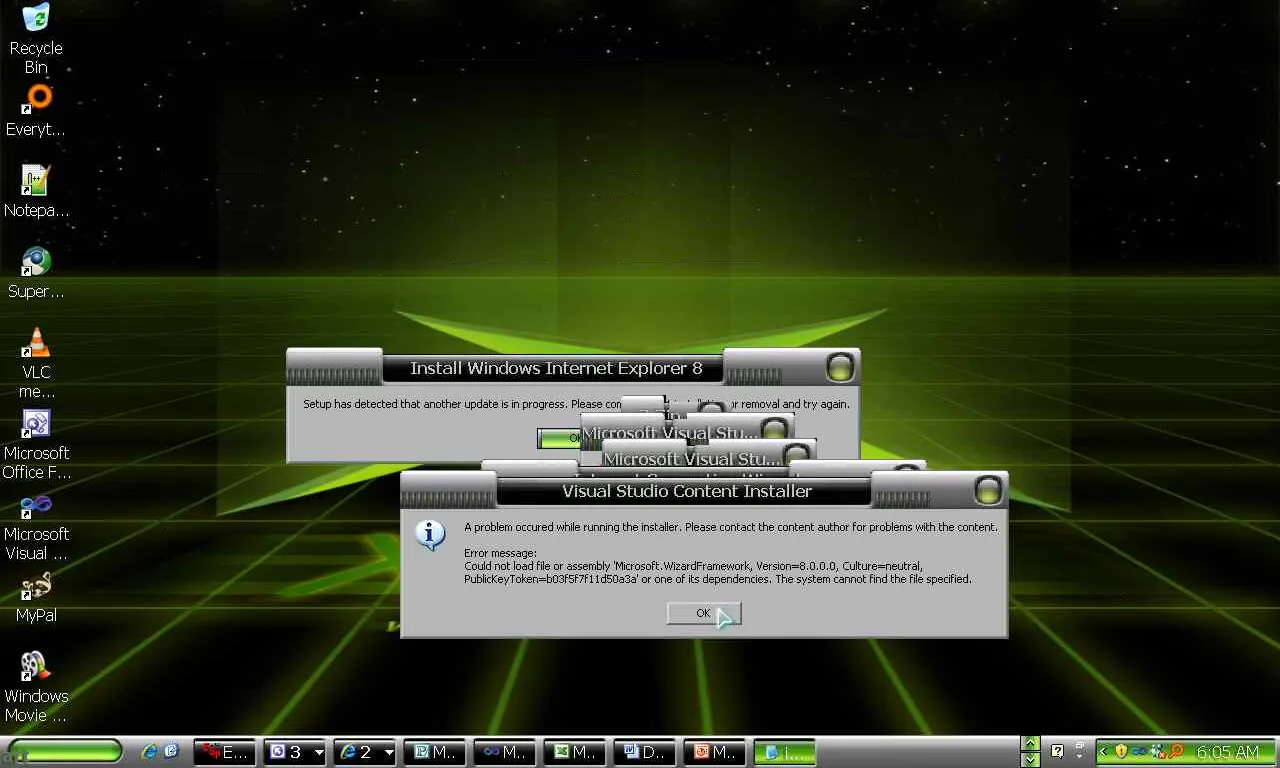The height and width of the screenshot is (768, 1280).
Task: Select the MyPal desktop shortcut
Action: (36, 597)
